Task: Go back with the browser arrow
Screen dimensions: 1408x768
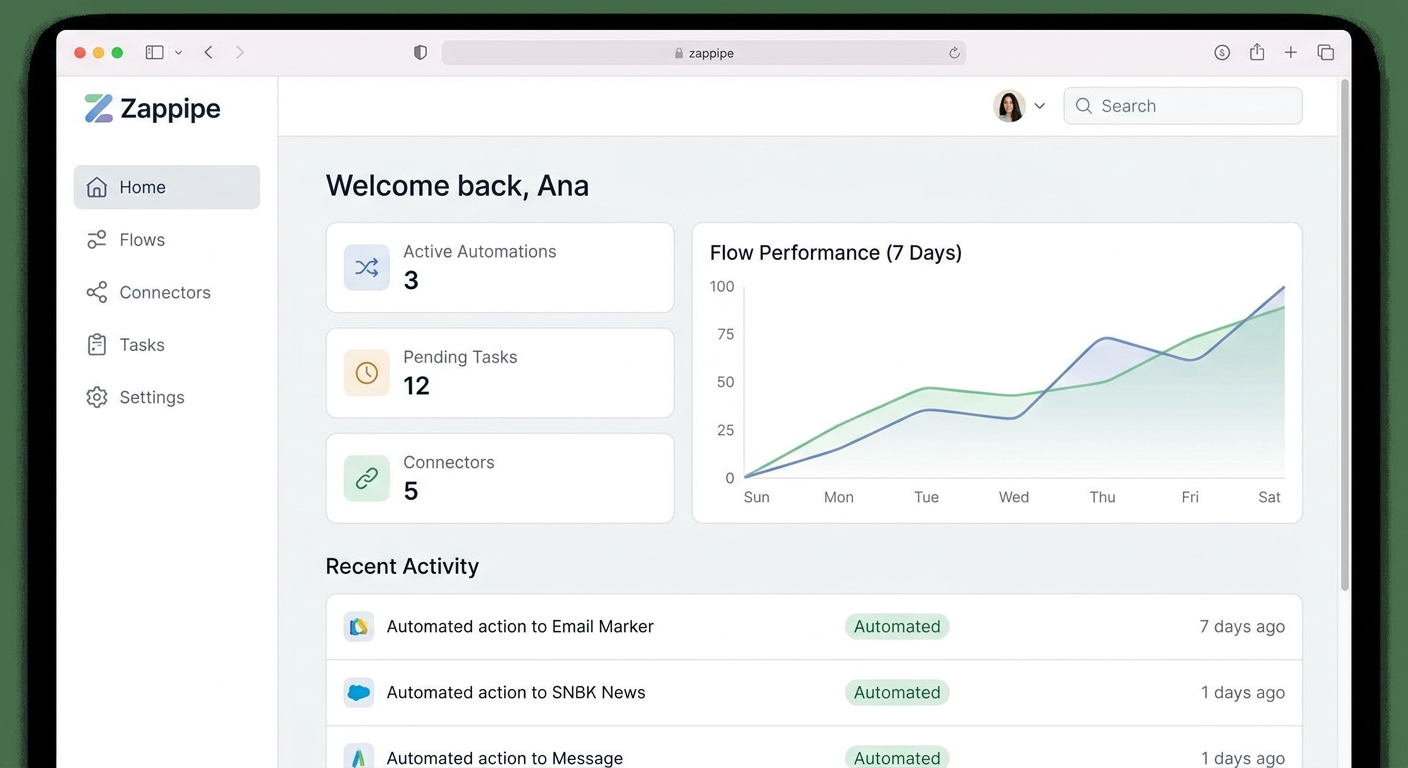Action: tap(208, 52)
